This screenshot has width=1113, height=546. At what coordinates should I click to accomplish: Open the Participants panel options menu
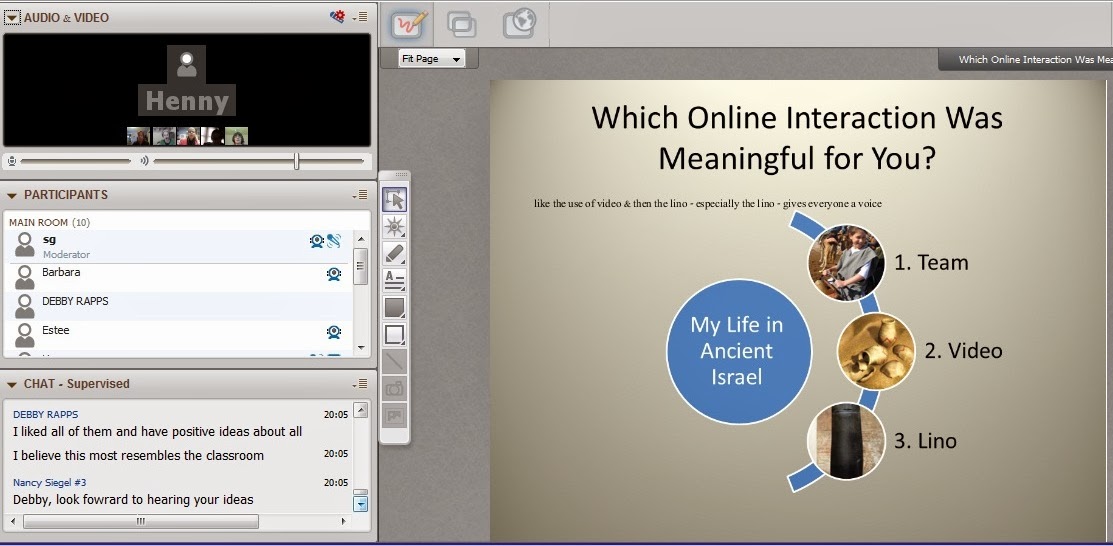pos(360,195)
